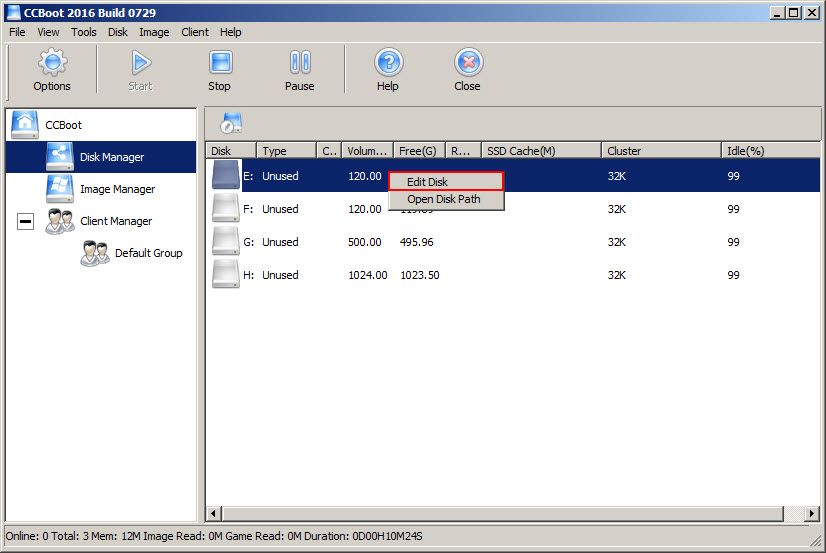Screen dimensions: 826x553
Task: Select the Default Group tree label
Action: [x=149, y=253]
